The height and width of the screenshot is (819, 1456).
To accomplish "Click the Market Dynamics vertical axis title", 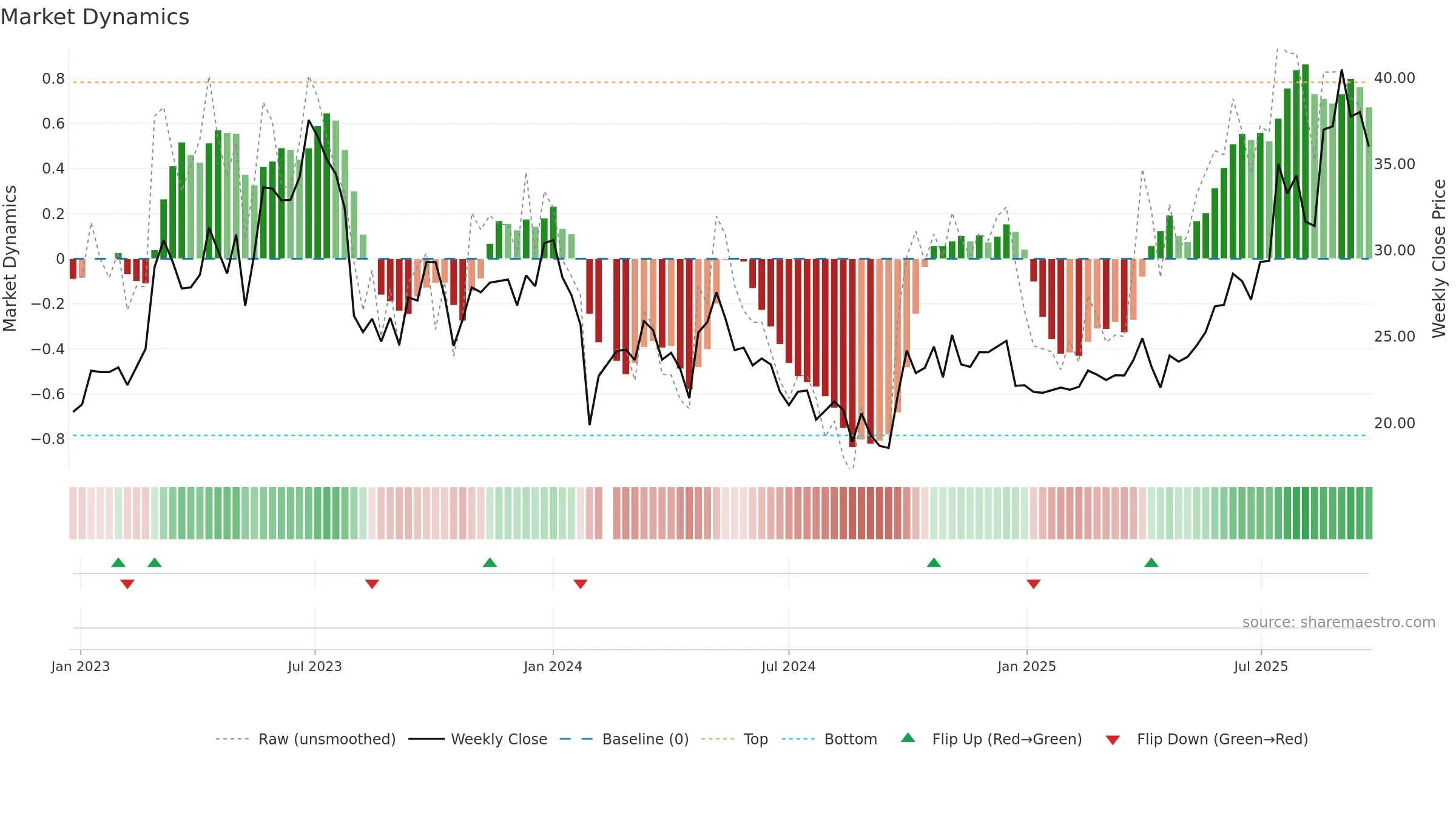I will [x=10, y=258].
